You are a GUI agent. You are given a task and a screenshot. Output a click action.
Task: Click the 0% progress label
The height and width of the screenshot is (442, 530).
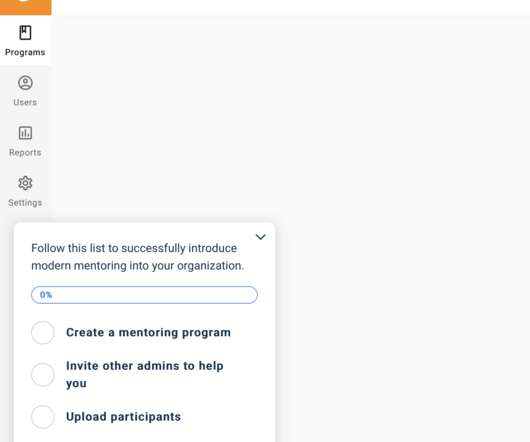coord(46,295)
